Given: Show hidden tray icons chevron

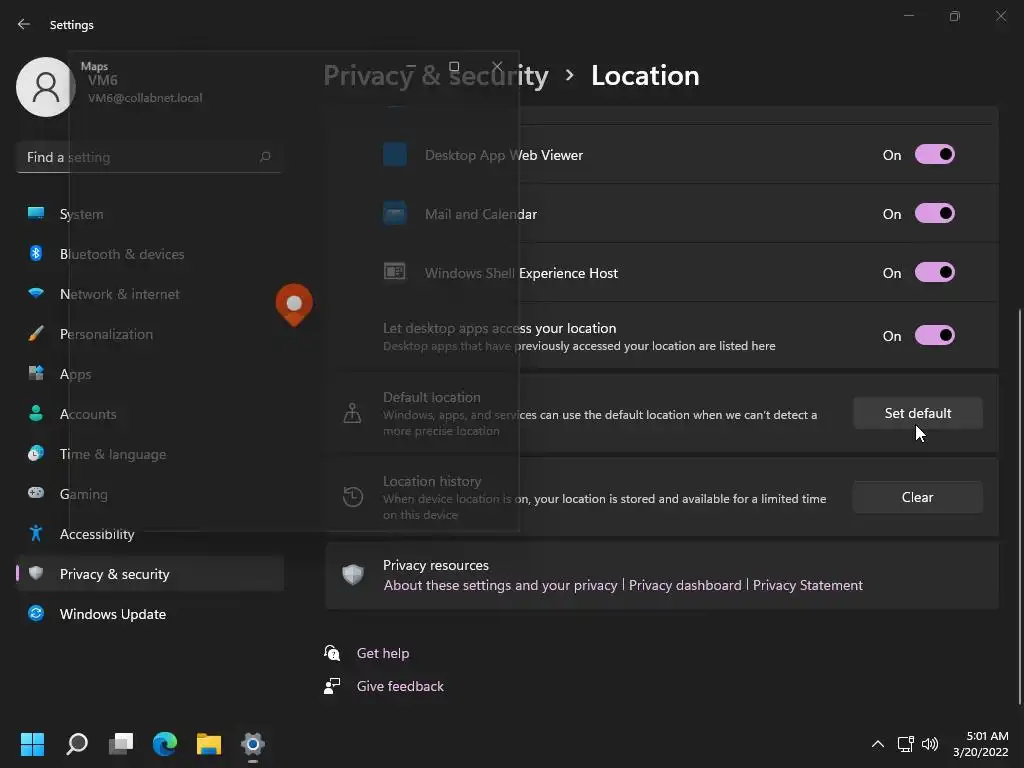Looking at the screenshot, I should pos(878,744).
